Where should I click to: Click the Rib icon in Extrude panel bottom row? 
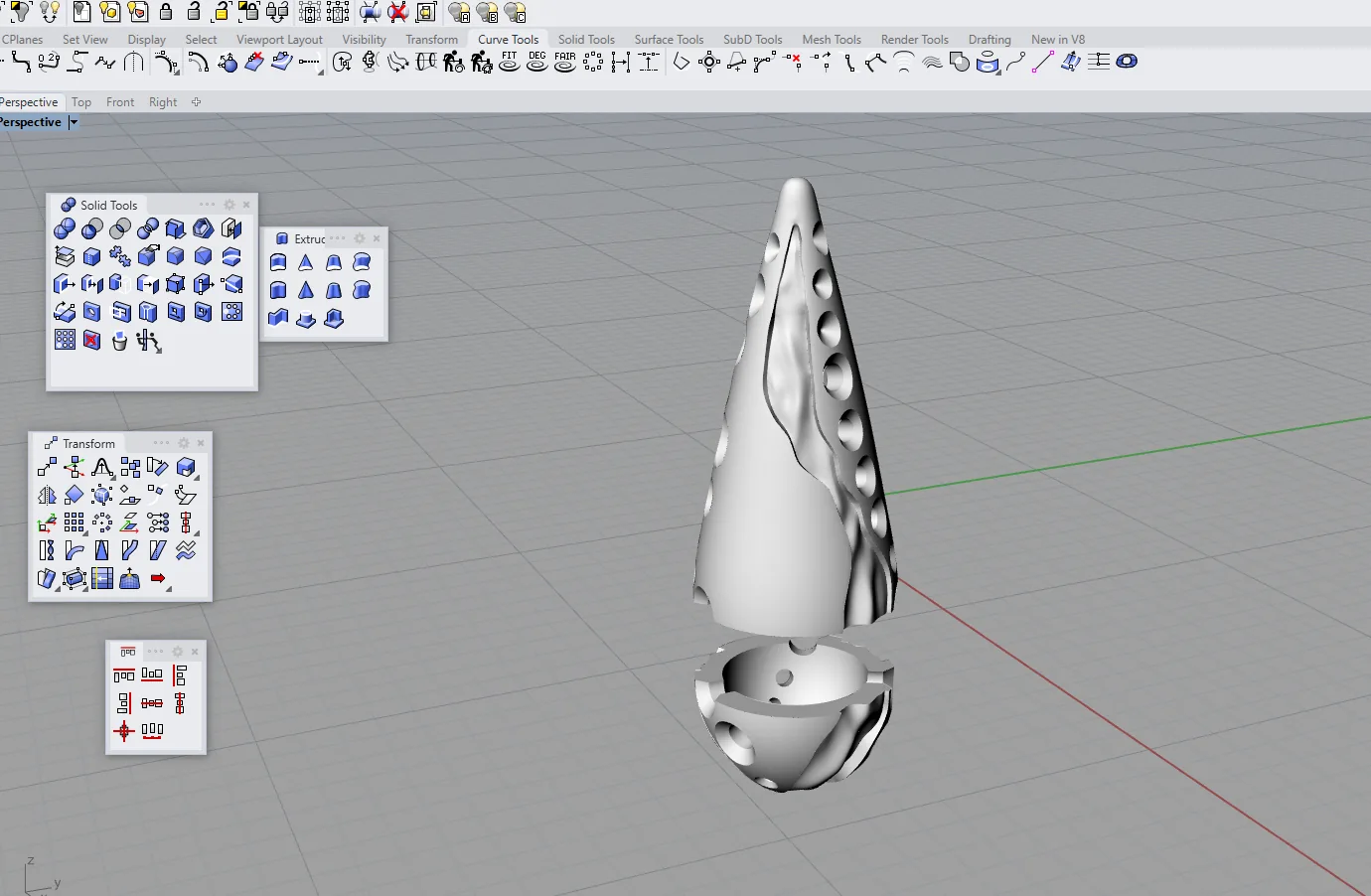pos(278,319)
